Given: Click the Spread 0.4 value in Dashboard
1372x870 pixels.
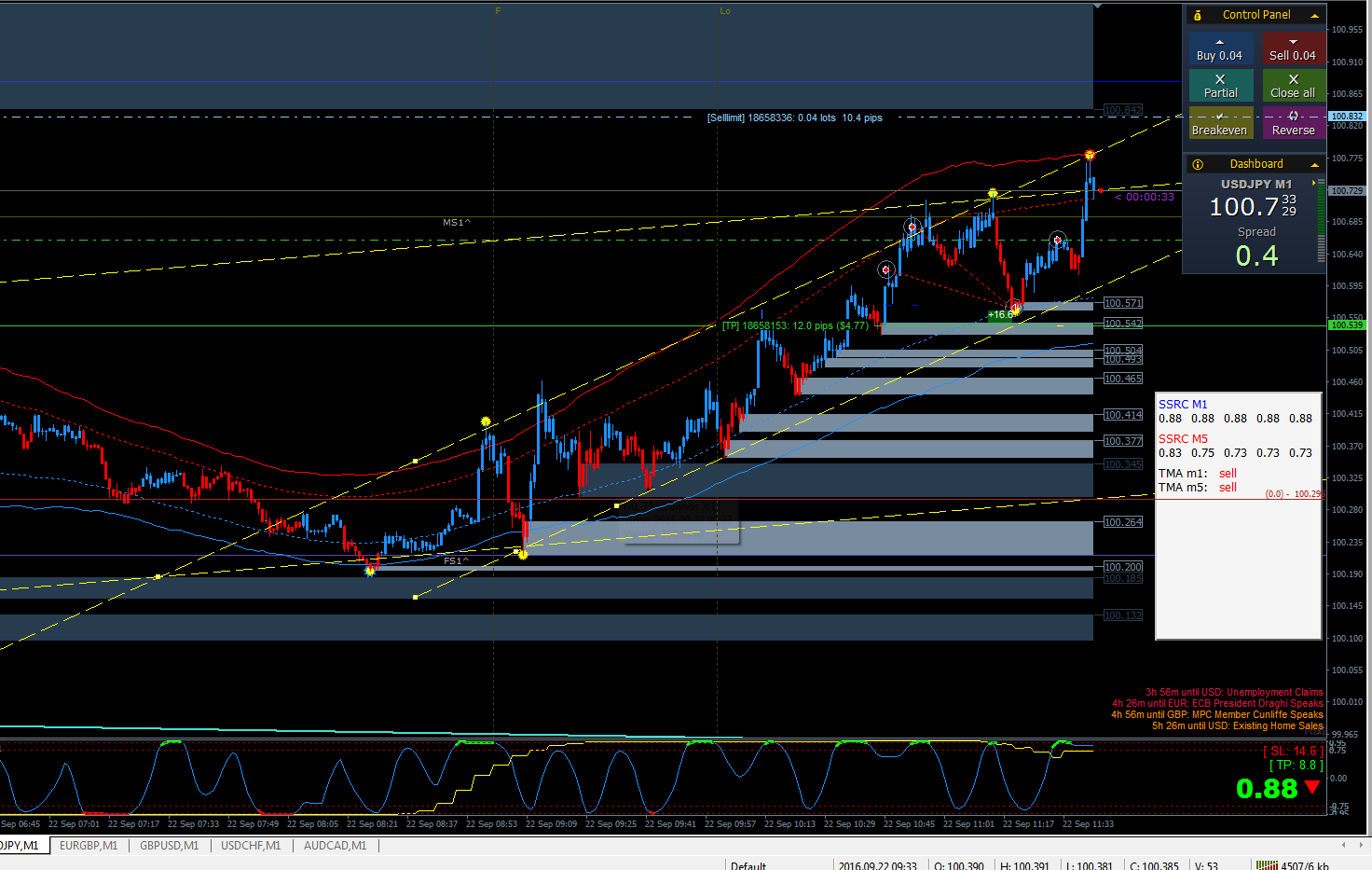Looking at the screenshot, I should (1256, 255).
